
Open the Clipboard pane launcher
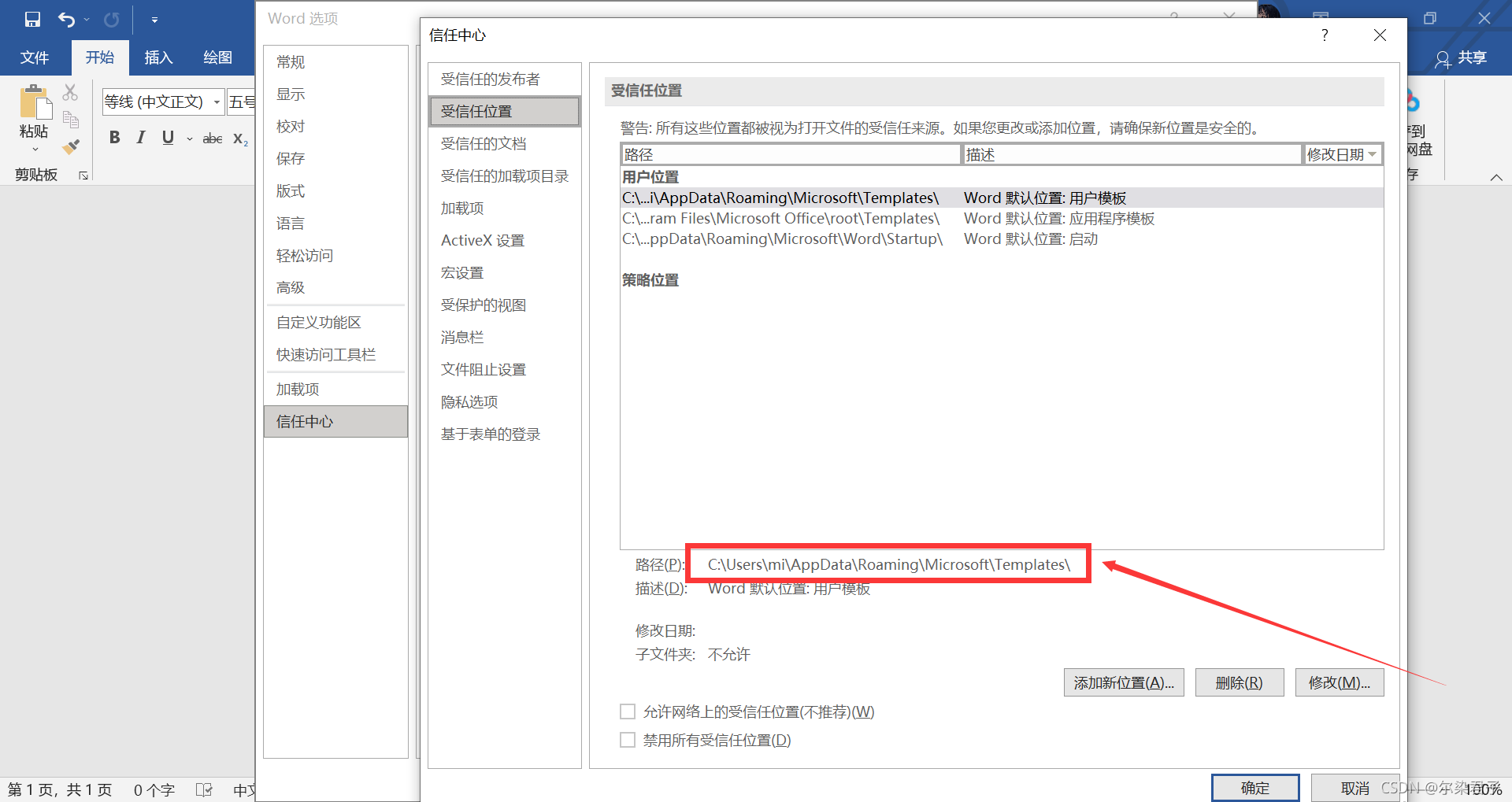pyautogui.click(x=83, y=176)
